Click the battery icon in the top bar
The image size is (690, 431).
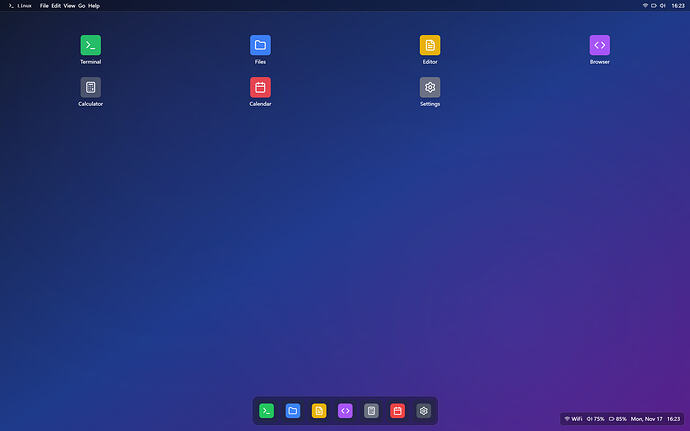click(654, 6)
